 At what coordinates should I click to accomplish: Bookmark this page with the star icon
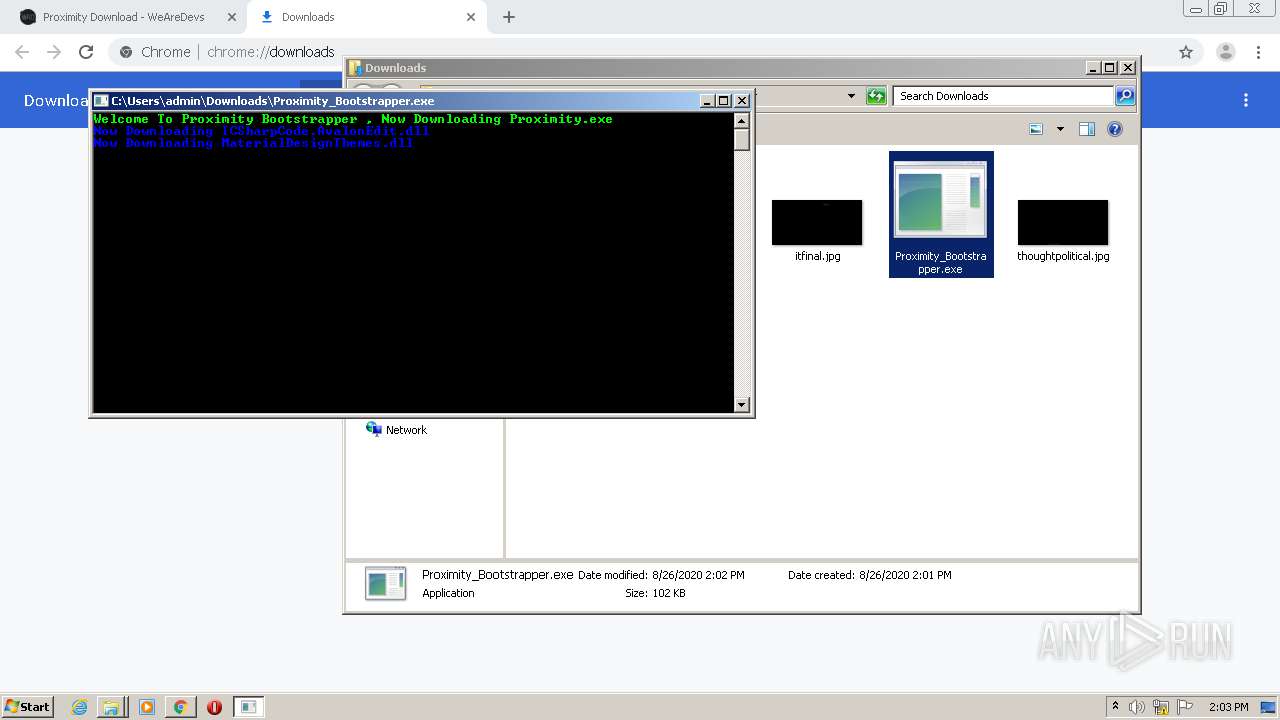click(x=1186, y=52)
